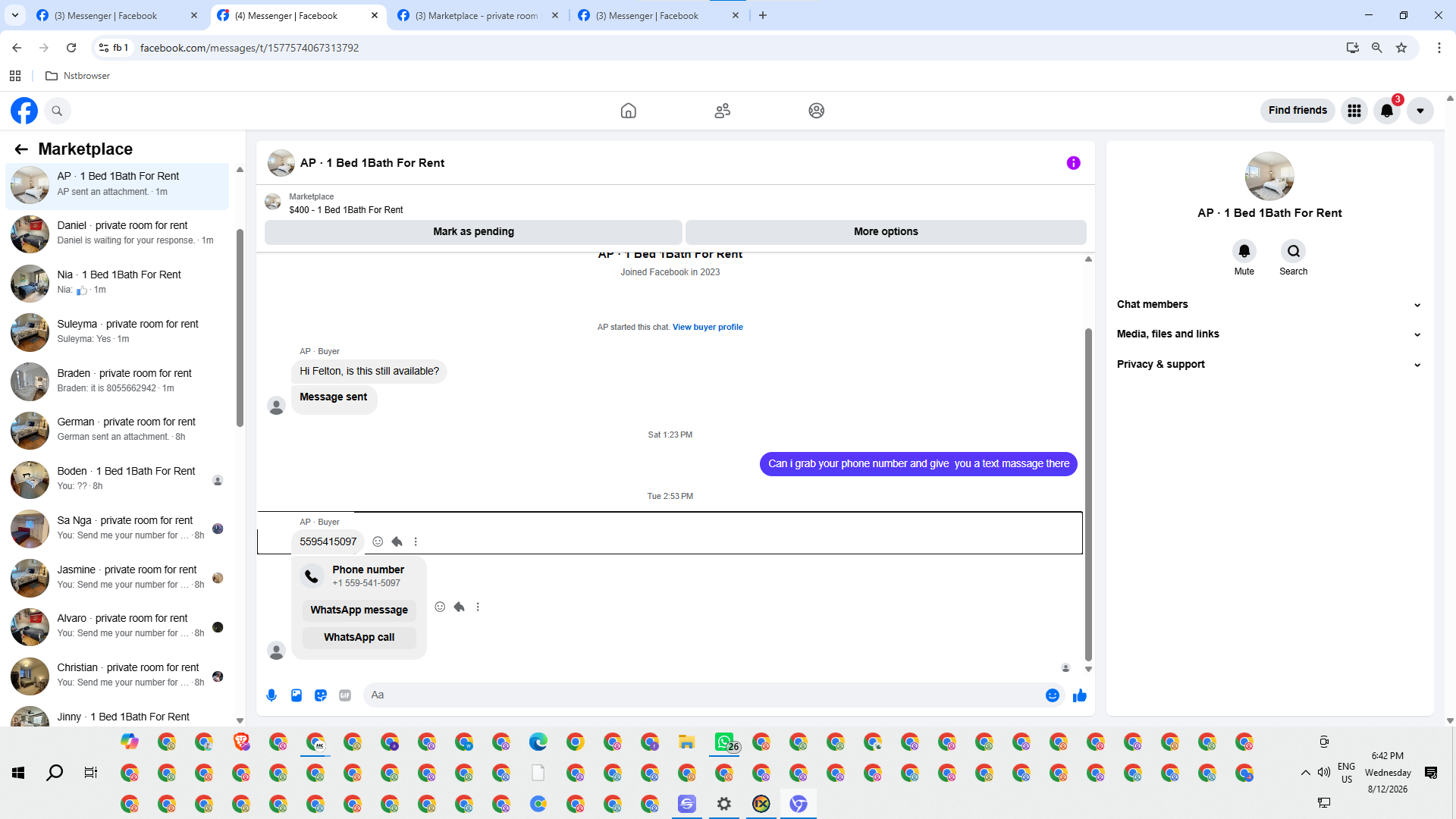Open Boden 1 Bed 1Bath chat

(x=117, y=480)
